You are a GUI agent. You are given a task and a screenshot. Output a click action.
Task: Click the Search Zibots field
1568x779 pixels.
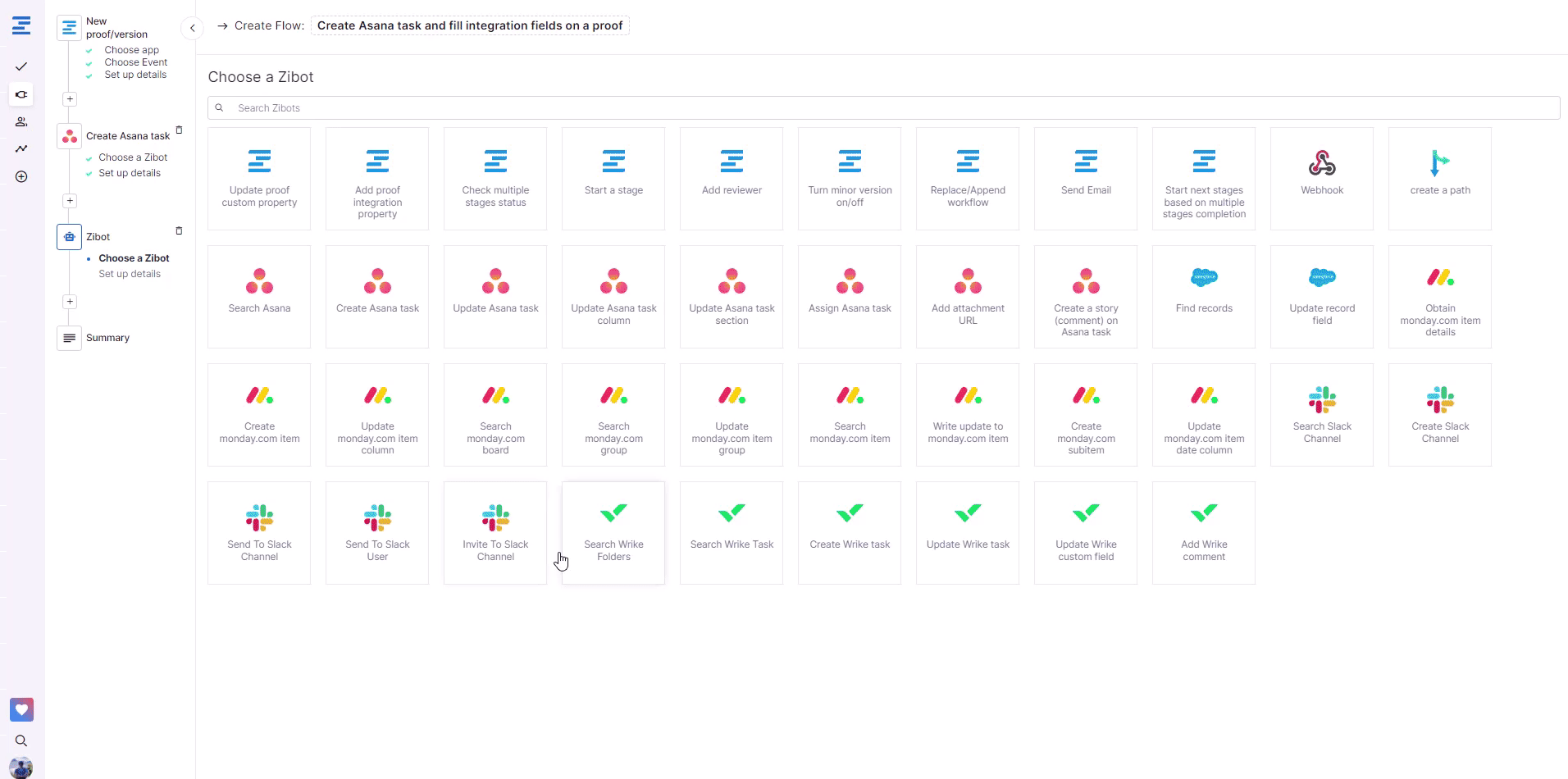tap(883, 108)
